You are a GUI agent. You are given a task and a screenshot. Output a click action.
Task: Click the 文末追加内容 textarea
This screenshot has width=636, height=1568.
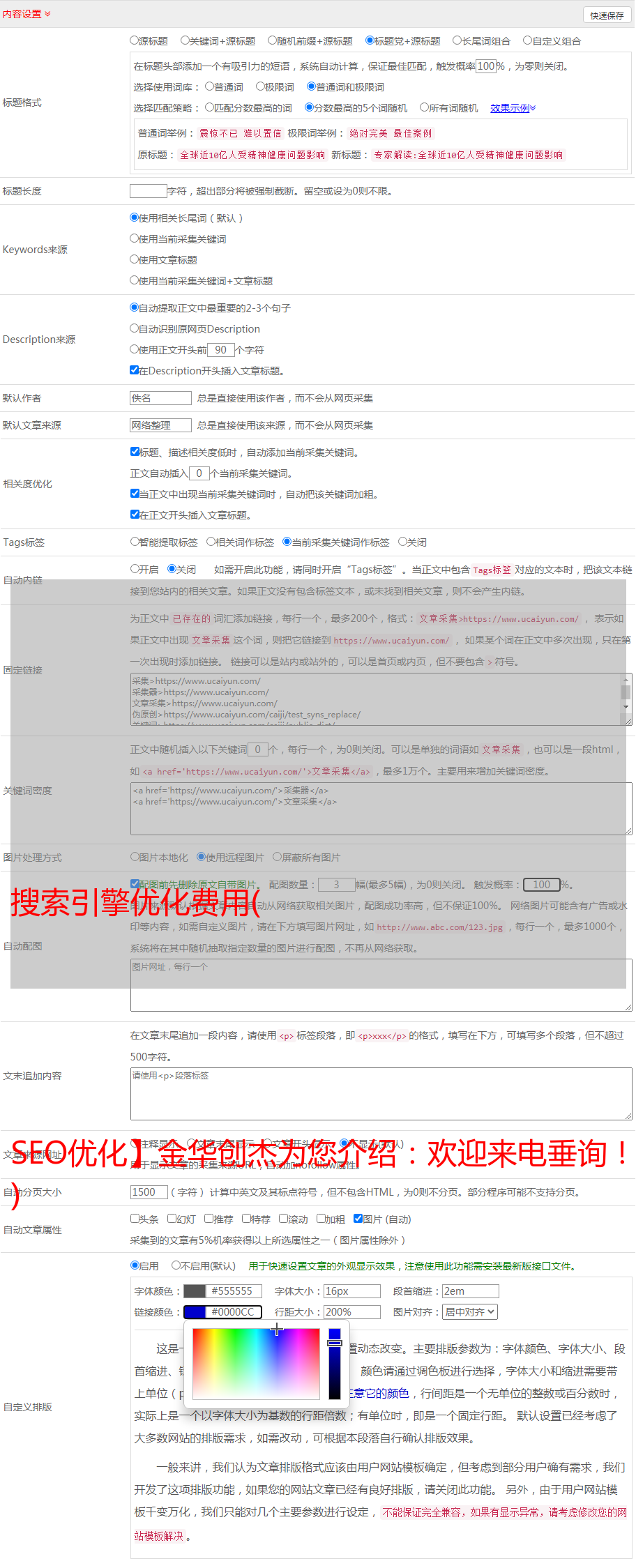coord(381,1095)
